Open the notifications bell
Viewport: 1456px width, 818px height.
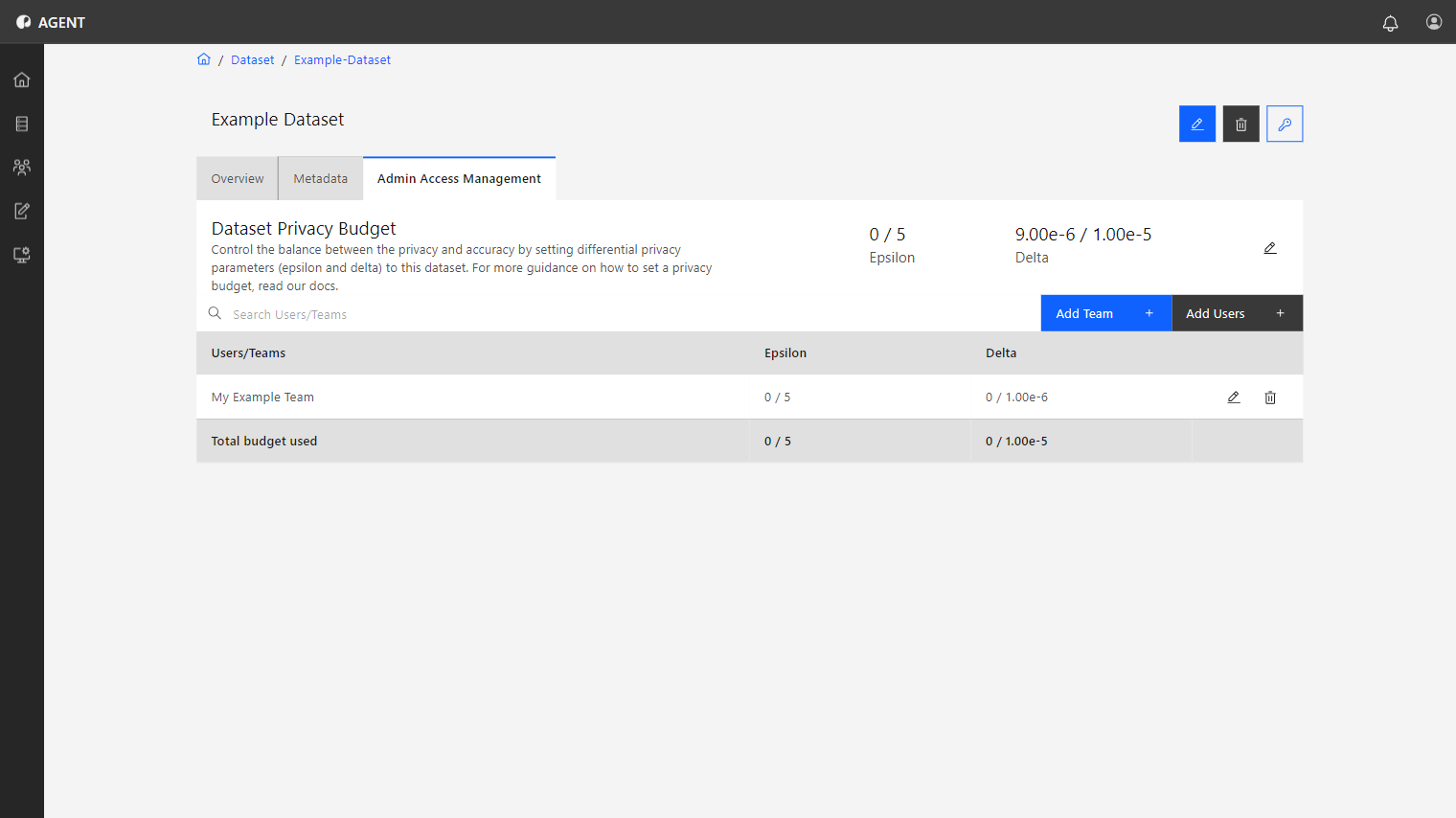[x=1390, y=23]
